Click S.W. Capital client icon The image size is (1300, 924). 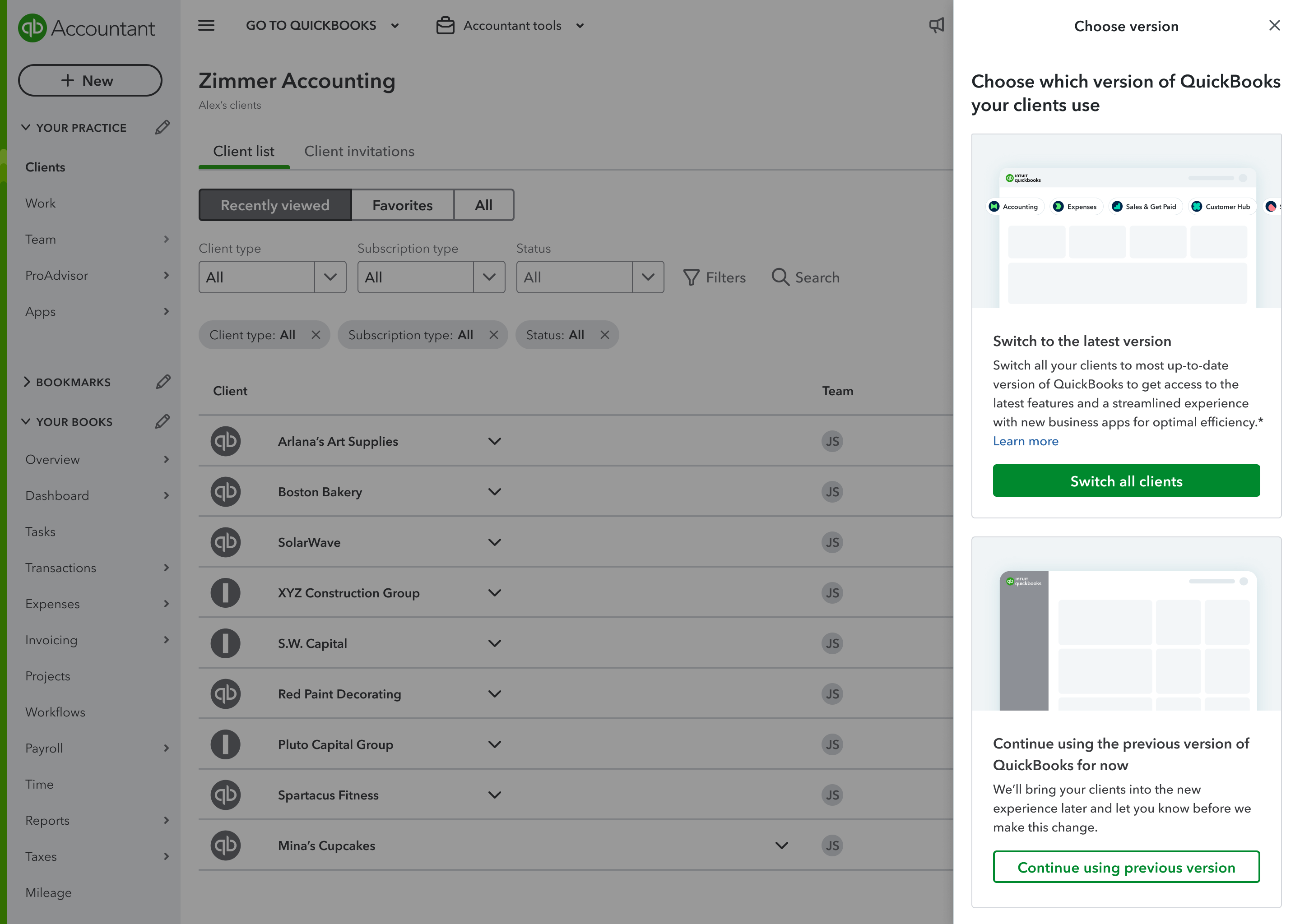point(225,643)
